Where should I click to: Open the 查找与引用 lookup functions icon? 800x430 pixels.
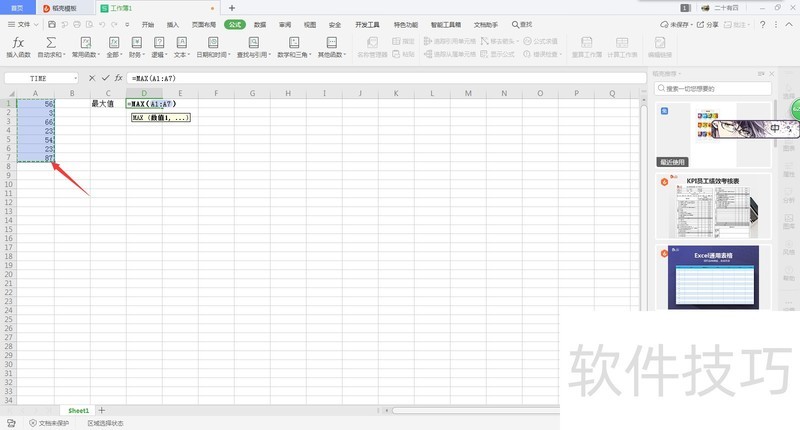click(254, 42)
